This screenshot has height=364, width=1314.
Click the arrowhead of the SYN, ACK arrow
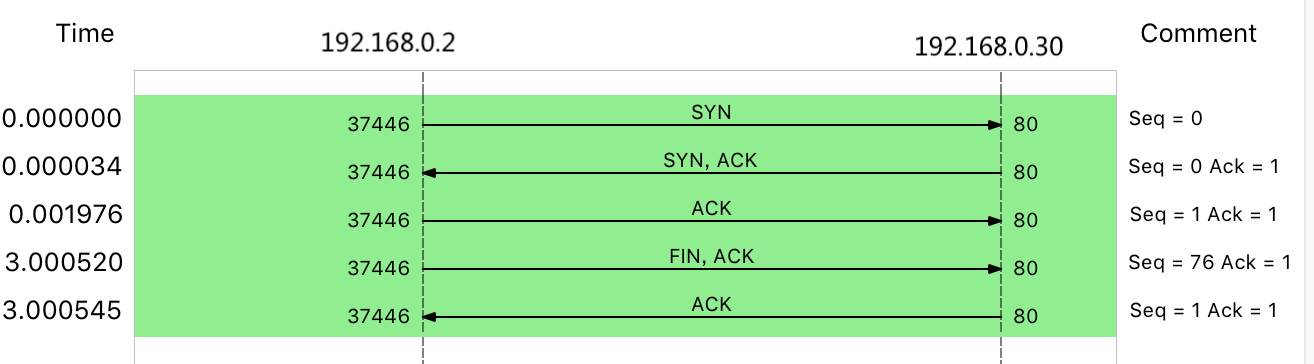(429, 173)
